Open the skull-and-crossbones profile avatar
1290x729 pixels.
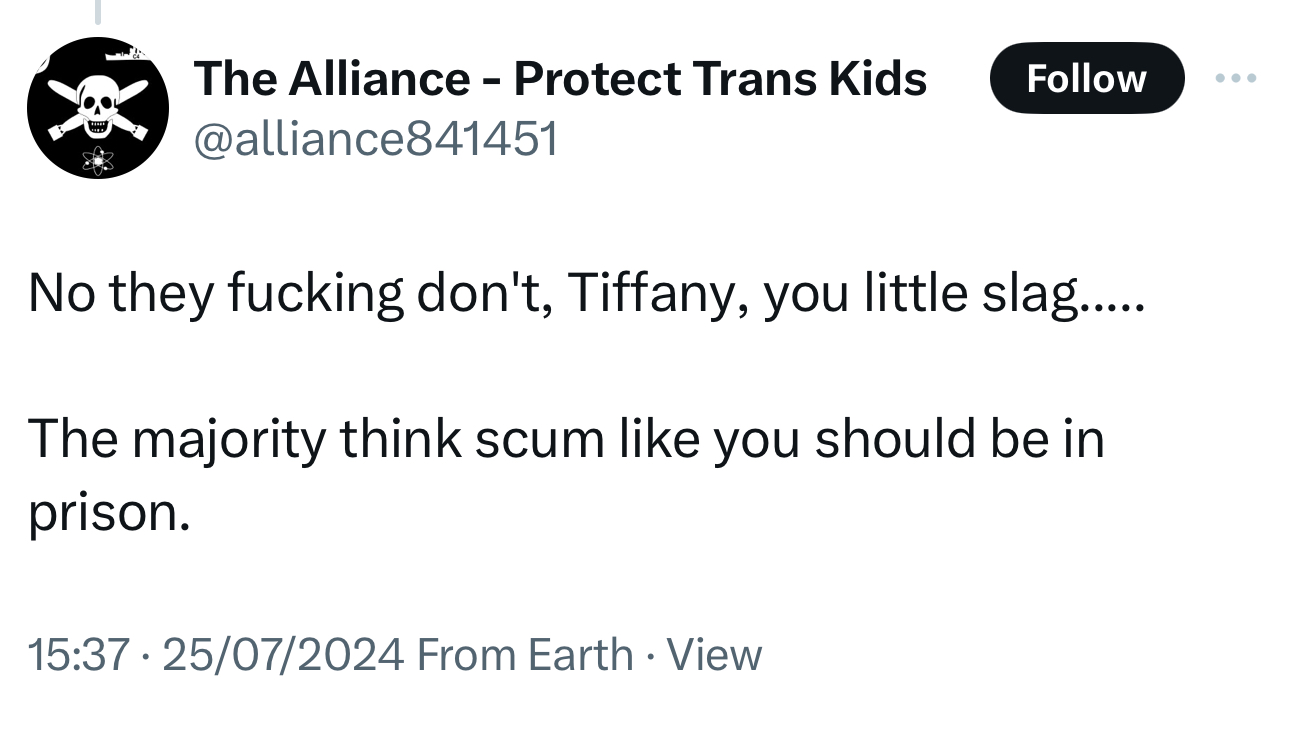(97, 107)
